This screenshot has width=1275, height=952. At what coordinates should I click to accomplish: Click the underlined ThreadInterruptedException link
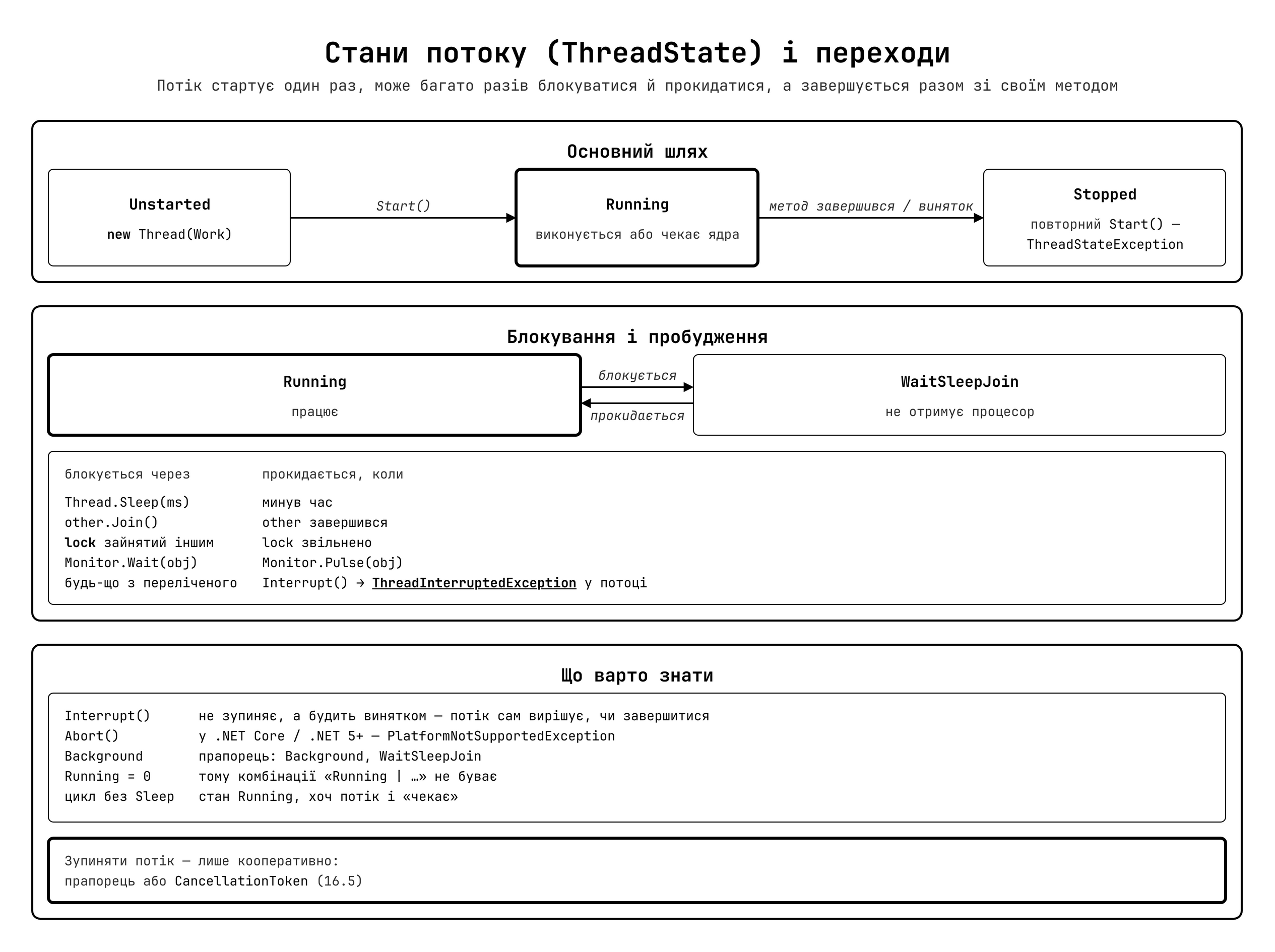[474, 583]
